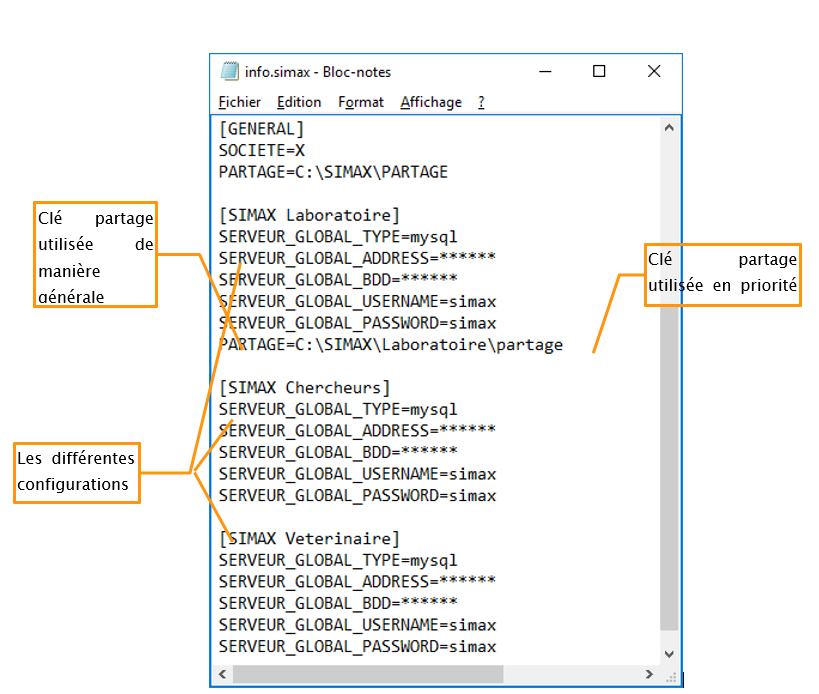Click the horizontal scrollbar right arrow

(x=653, y=674)
